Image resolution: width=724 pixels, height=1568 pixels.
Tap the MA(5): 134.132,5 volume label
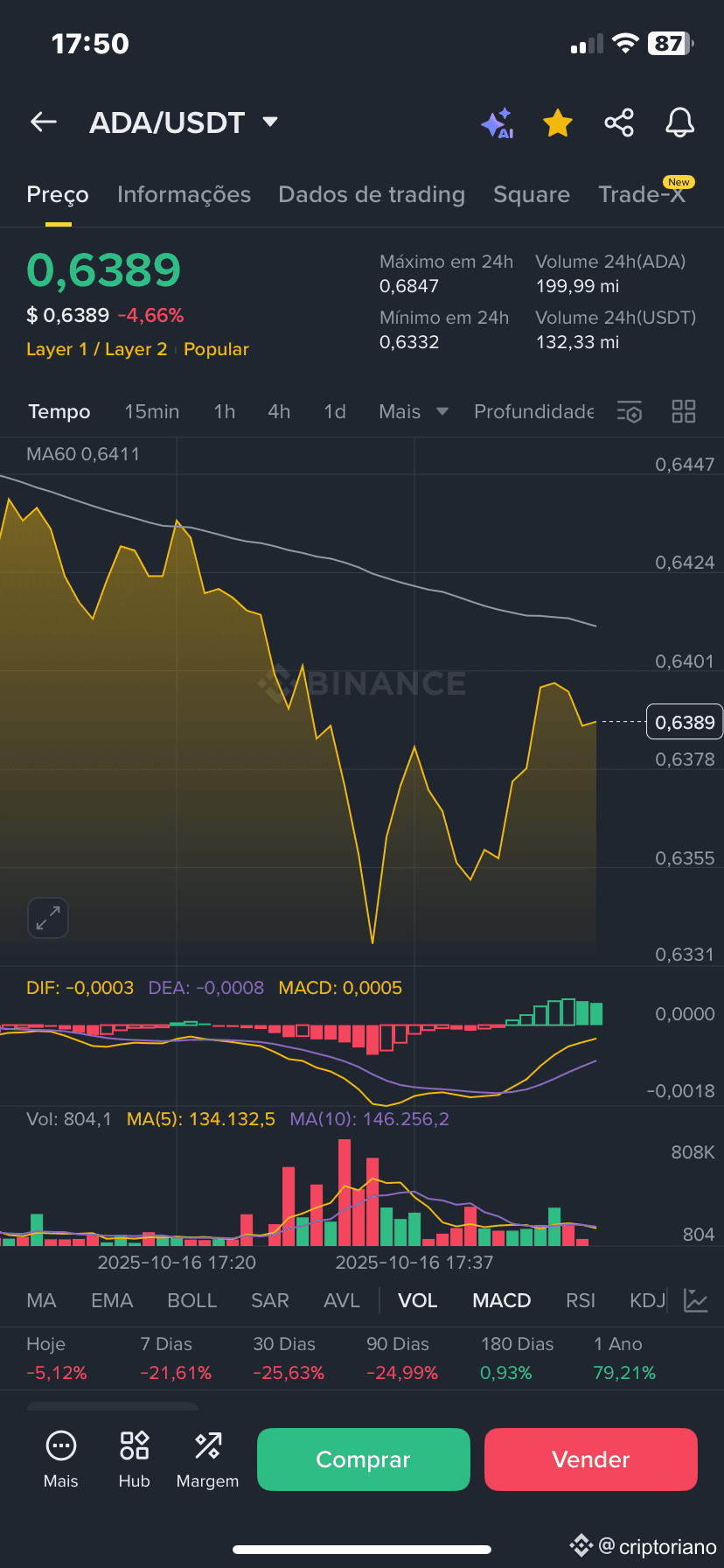coord(201,1119)
